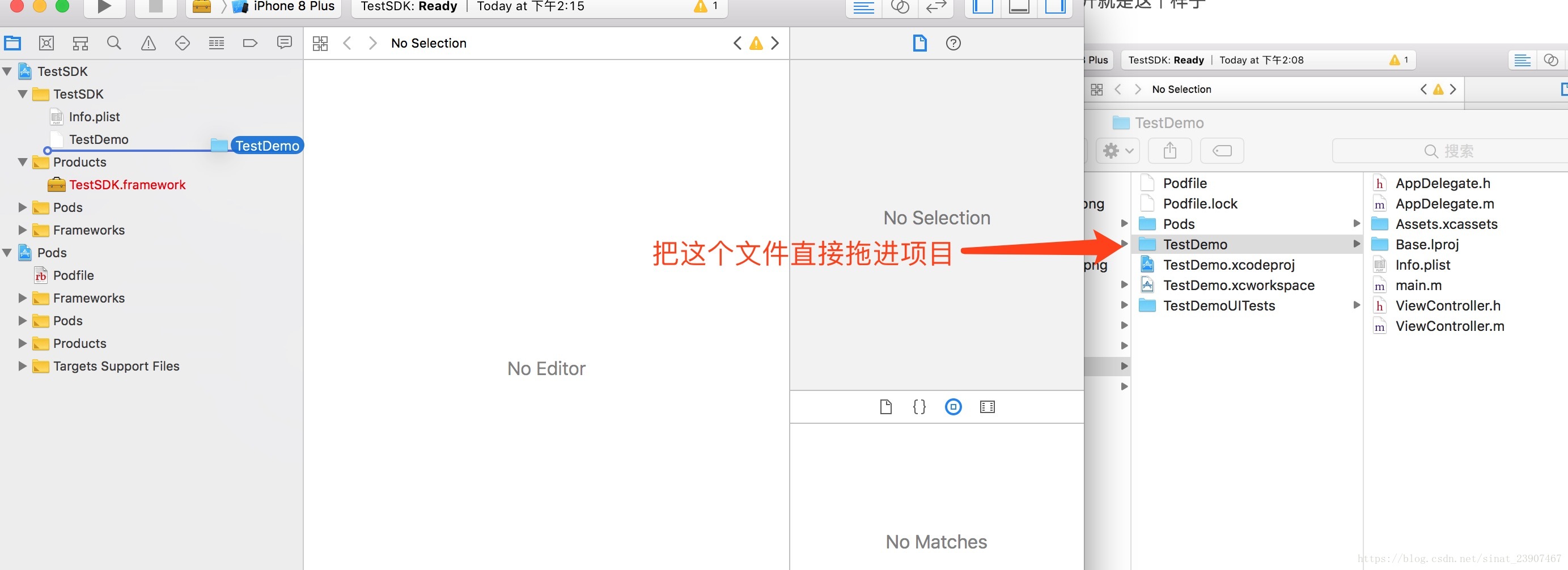Collapse the top Products group

(23, 163)
